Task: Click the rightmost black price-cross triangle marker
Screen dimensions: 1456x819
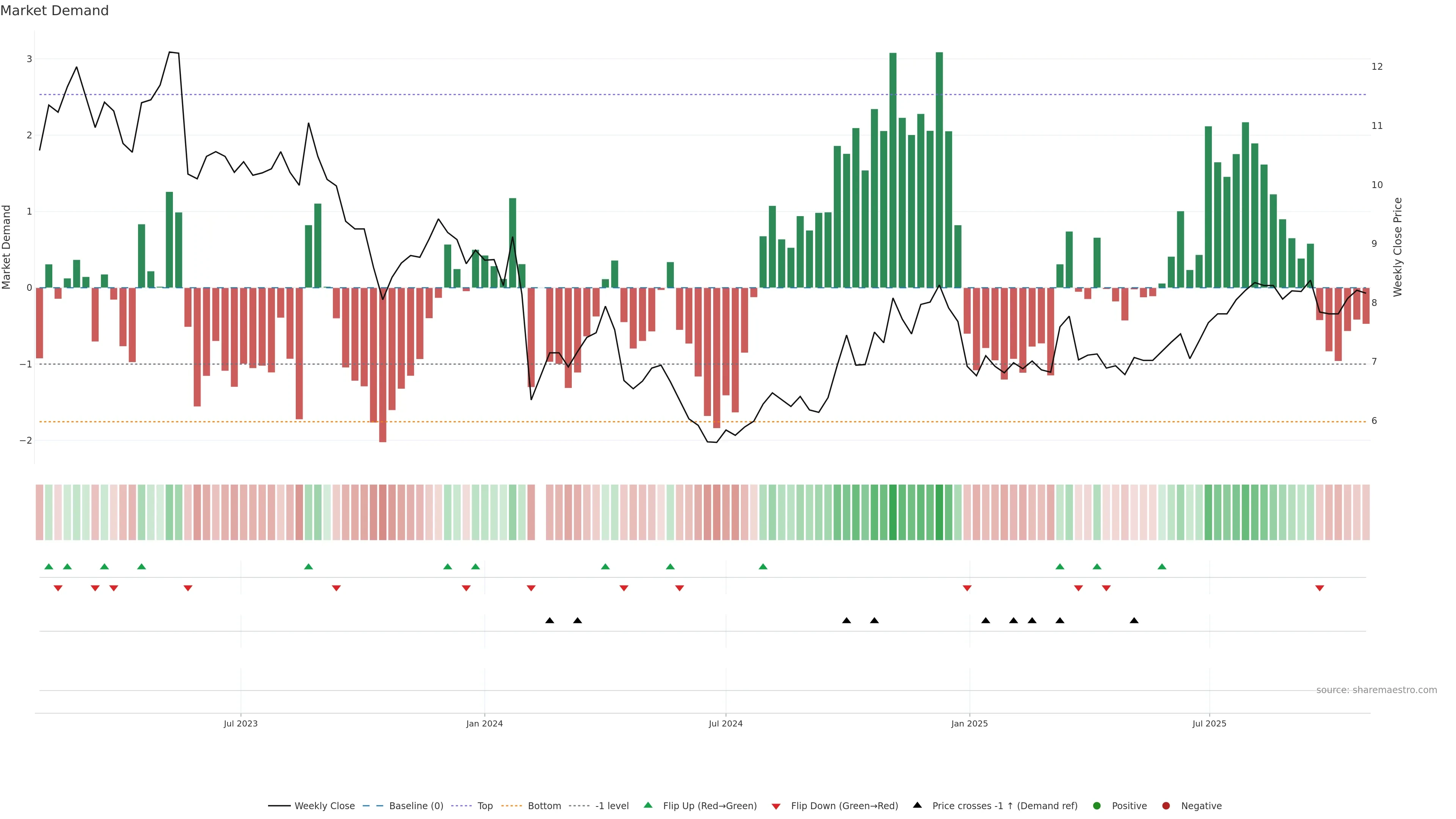Action: click(x=1134, y=621)
